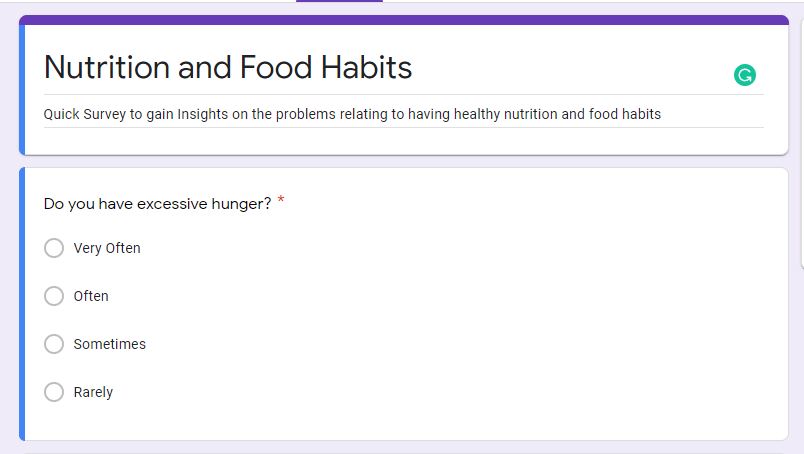Click the "Often" answer label text

[91, 296]
